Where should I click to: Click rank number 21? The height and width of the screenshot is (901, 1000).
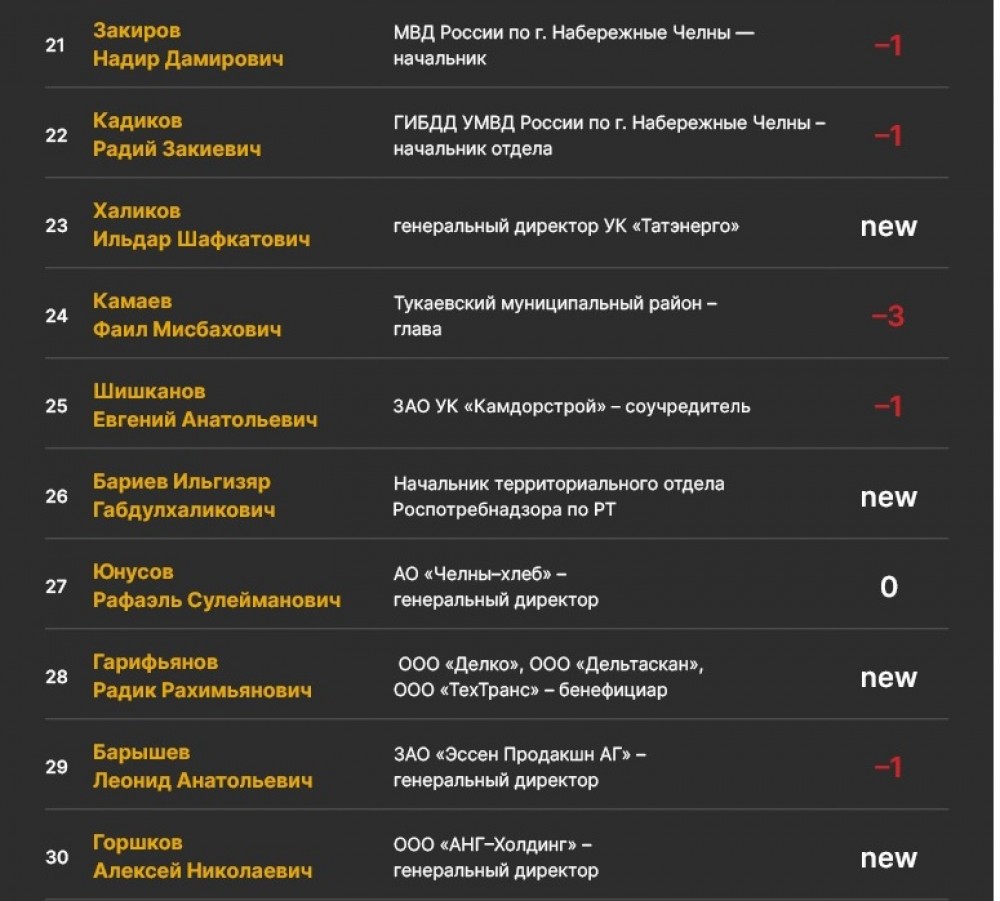coord(56,46)
